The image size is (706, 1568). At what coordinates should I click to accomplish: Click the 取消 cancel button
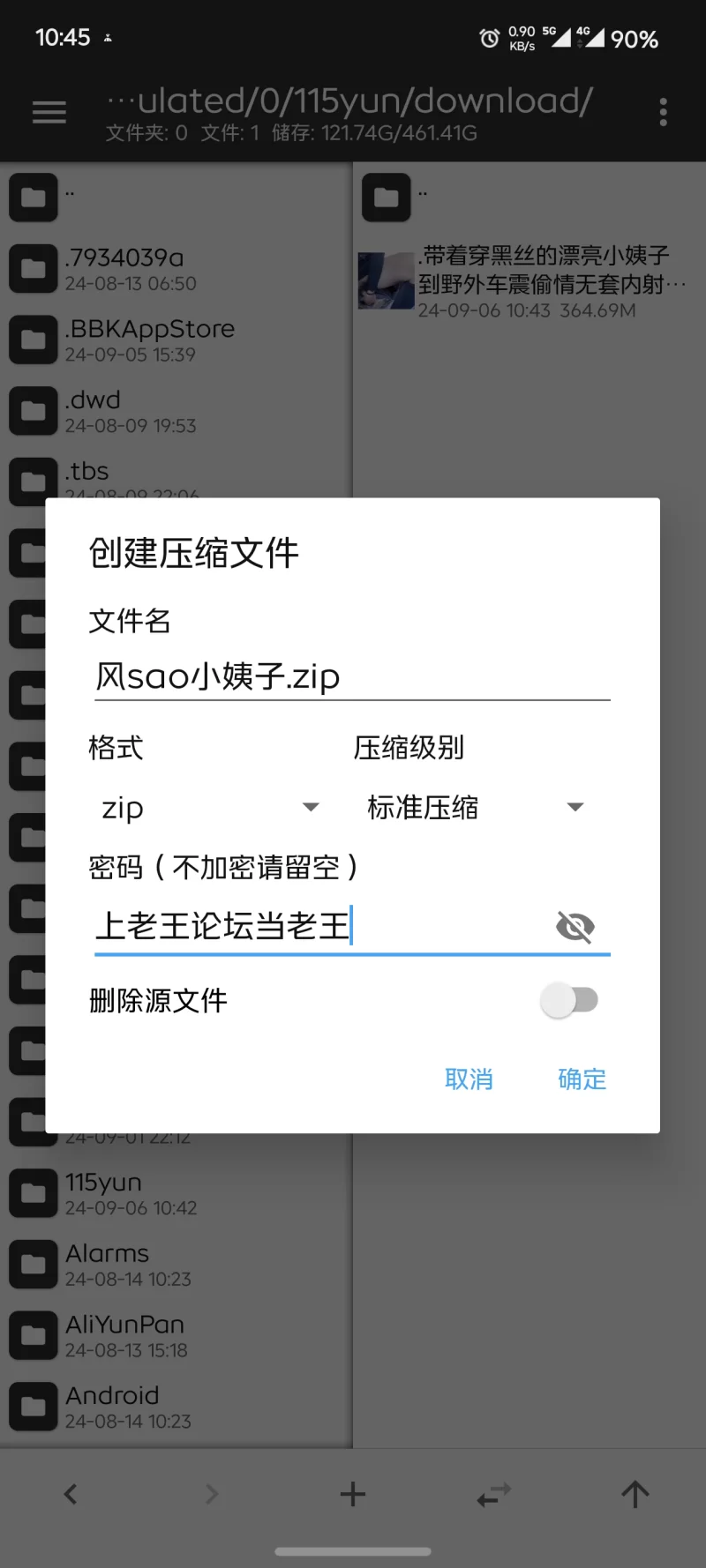tap(469, 1079)
